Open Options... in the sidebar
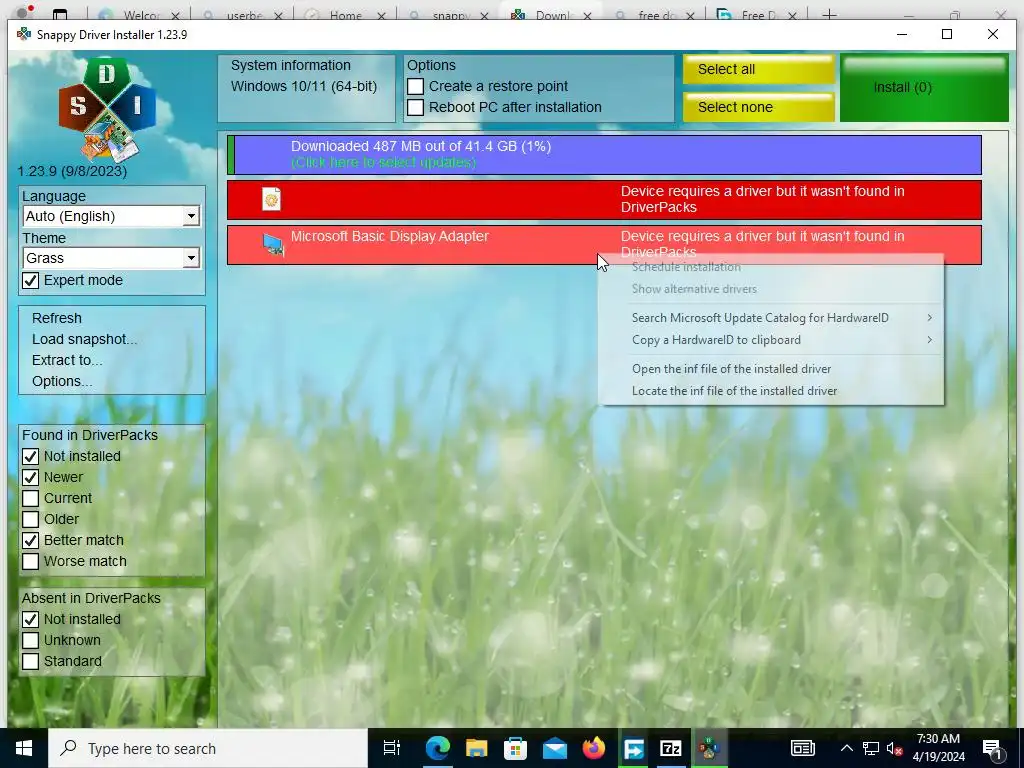This screenshot has width=1024, height=768. coord(62,381)
